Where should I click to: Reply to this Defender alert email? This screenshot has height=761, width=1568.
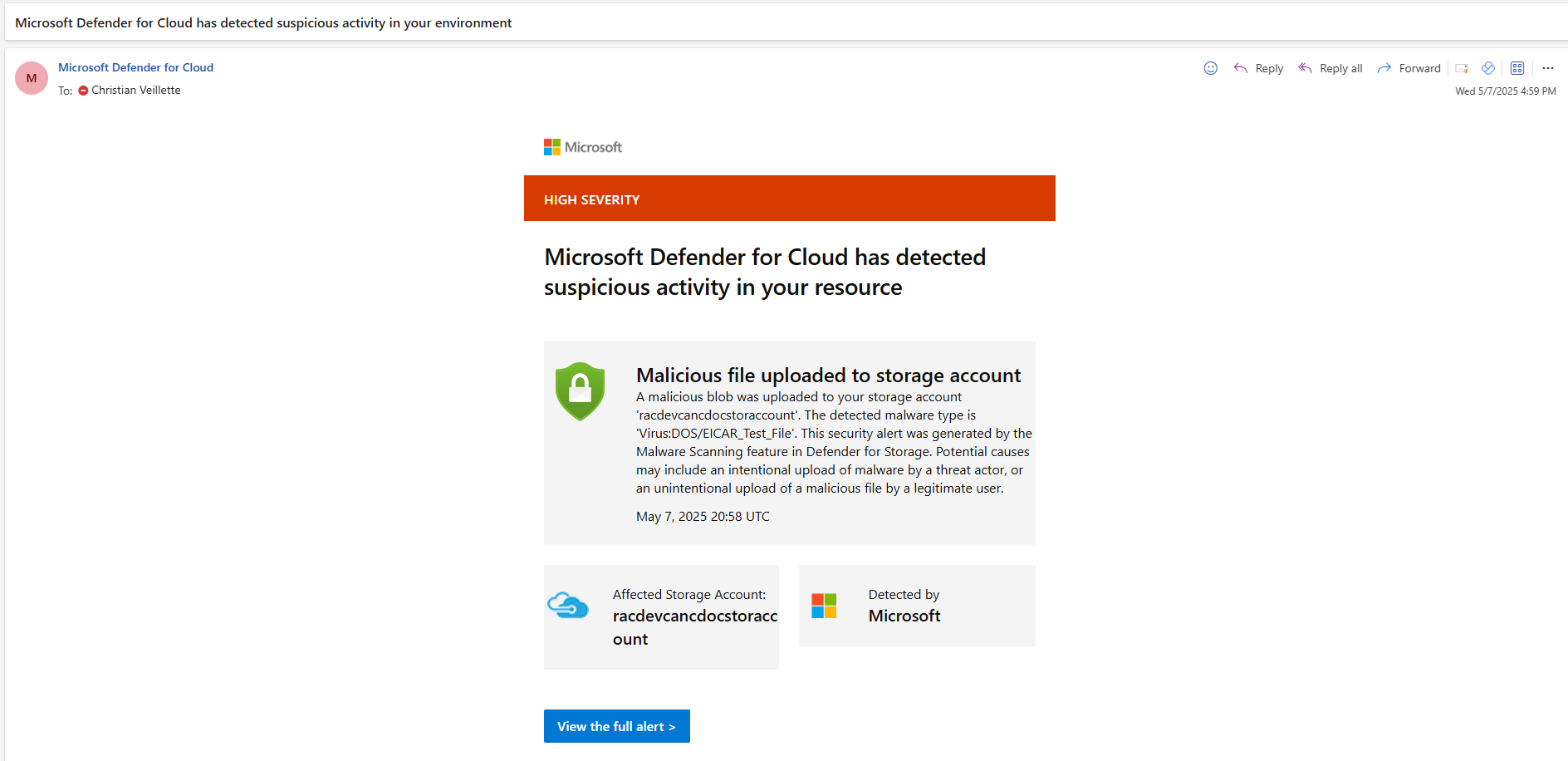tap(1258, 68)
